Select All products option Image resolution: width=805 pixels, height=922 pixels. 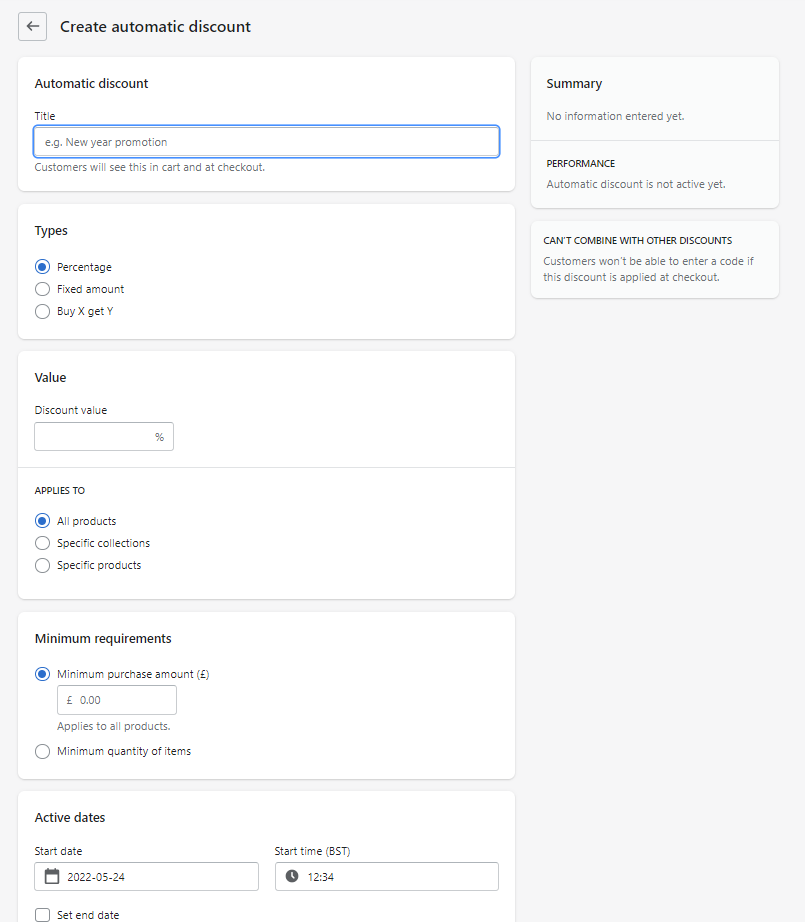tap(42, 521)
